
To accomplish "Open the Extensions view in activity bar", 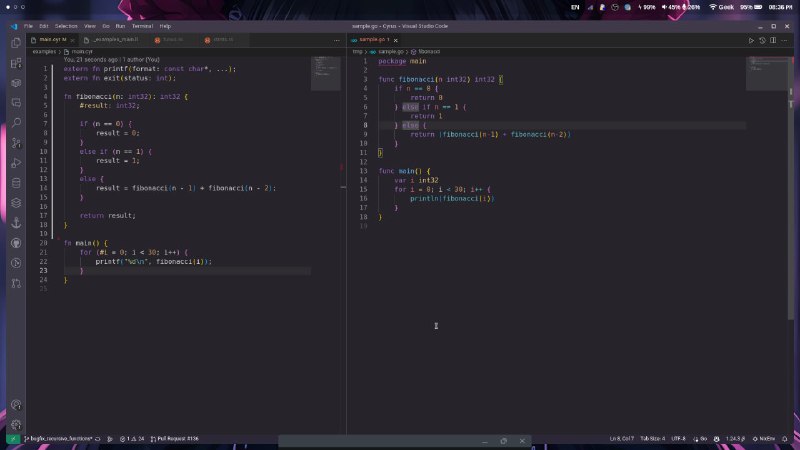I will click(x=16, y=63).
